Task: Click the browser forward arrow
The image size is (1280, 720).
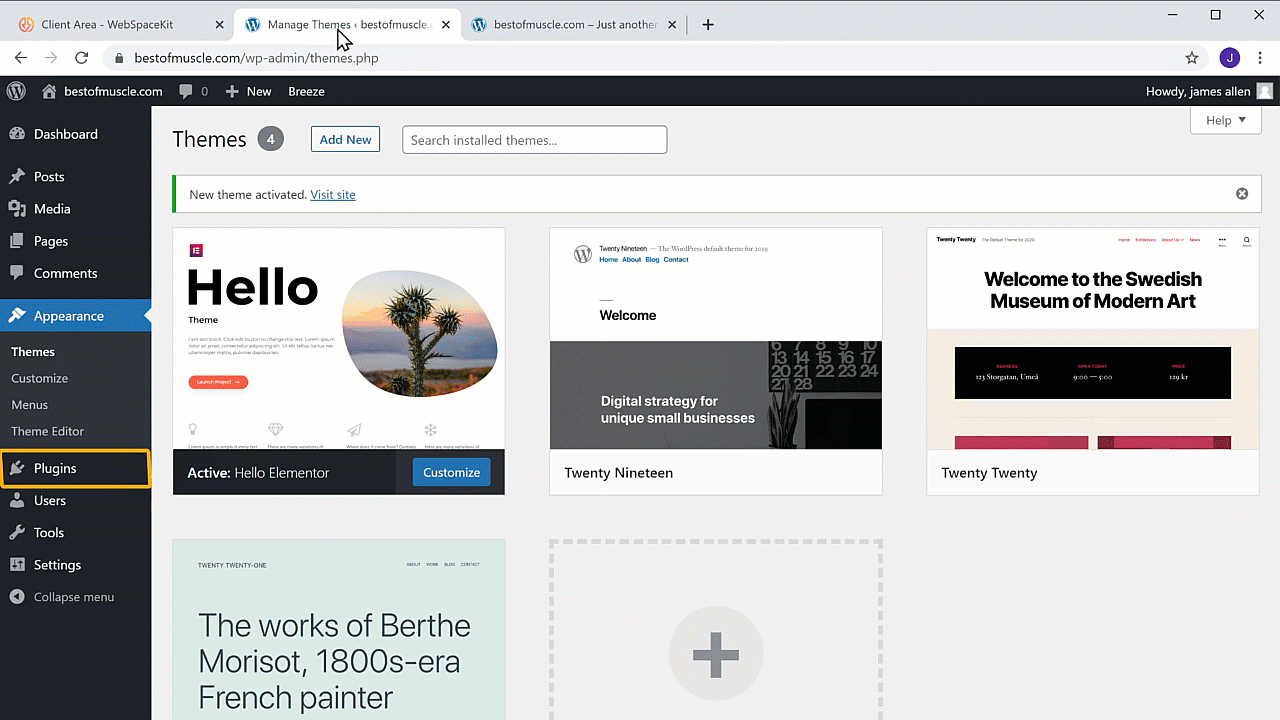Action: click(x=51, y=58)
